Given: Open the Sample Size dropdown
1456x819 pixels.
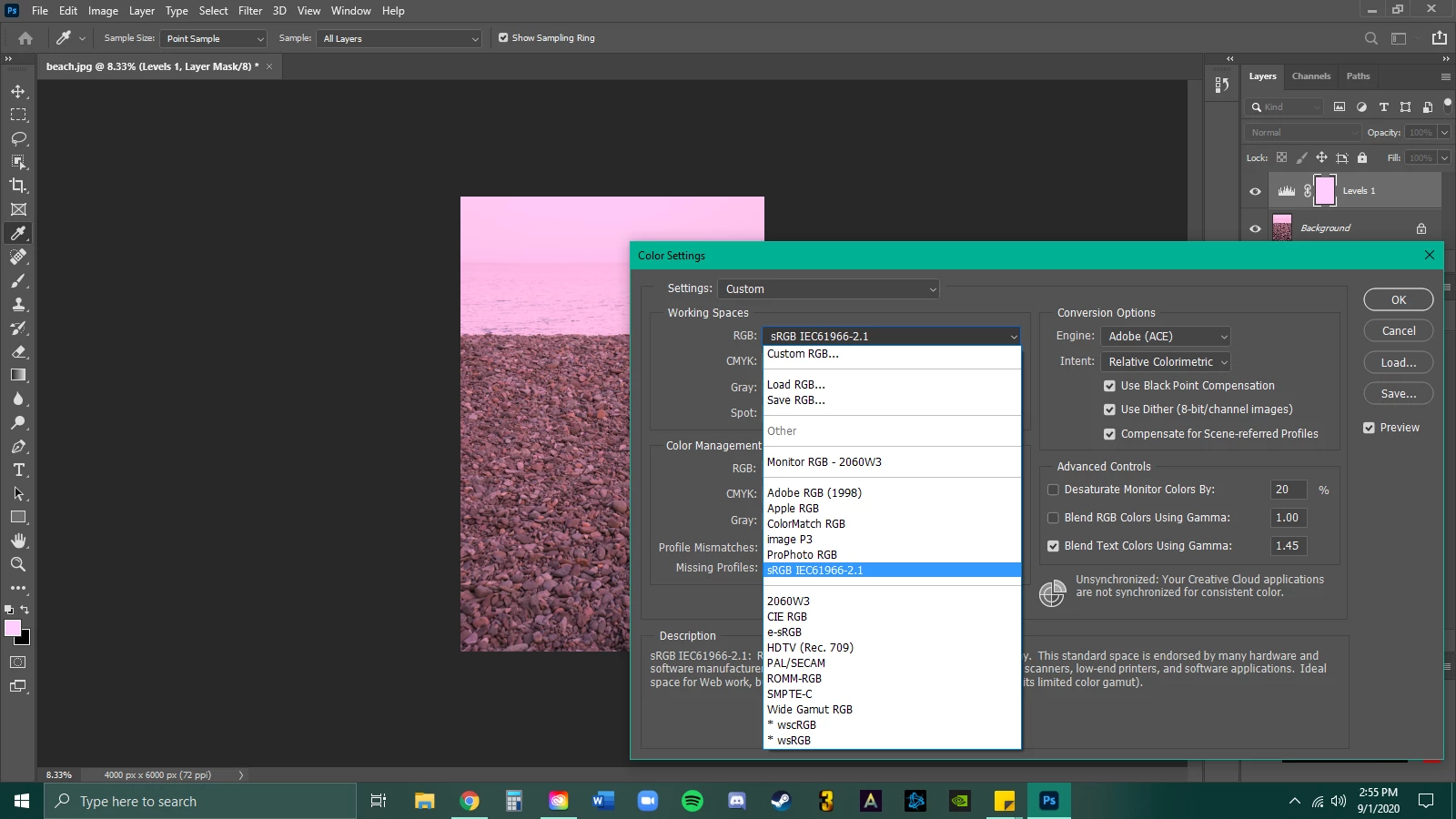Looking at the screenshot, I should click(x=214, y=38).
